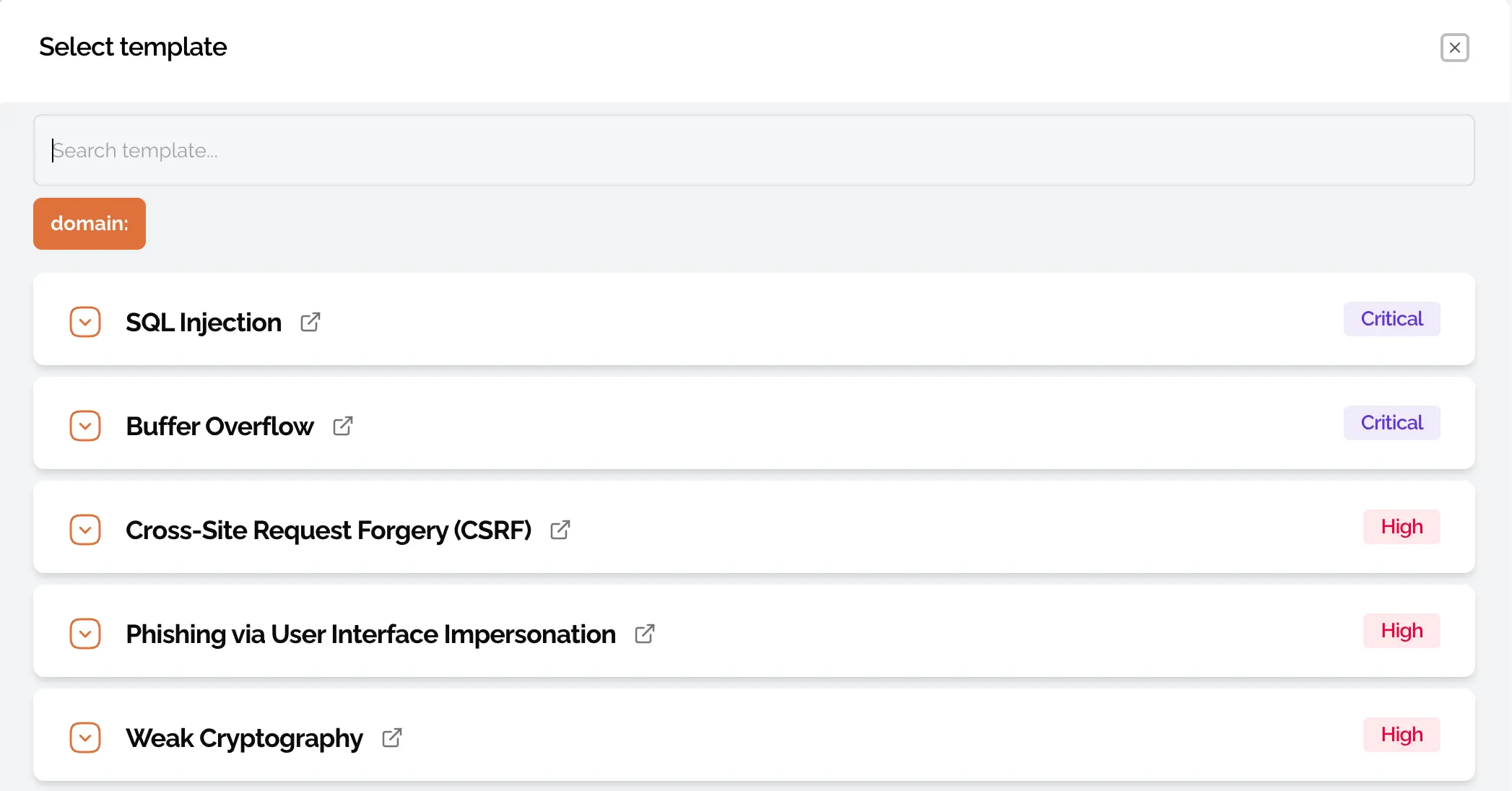This screenshot has width=1512, height=791.
Task: Click the domain: filter button
Action: (90, 224)
